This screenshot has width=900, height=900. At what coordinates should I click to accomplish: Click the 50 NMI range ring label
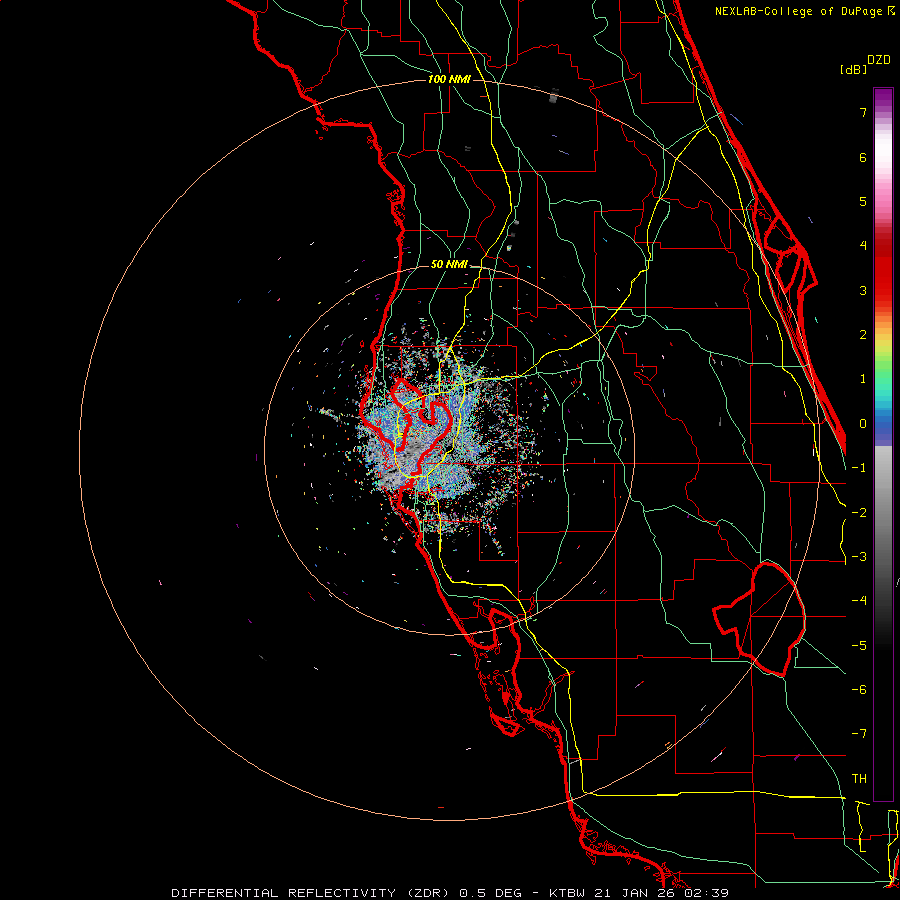449,264
